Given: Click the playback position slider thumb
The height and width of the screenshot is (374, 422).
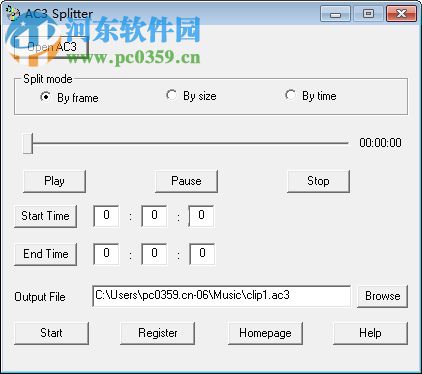Looking at the screenshot, I should (x=28, y=143).
